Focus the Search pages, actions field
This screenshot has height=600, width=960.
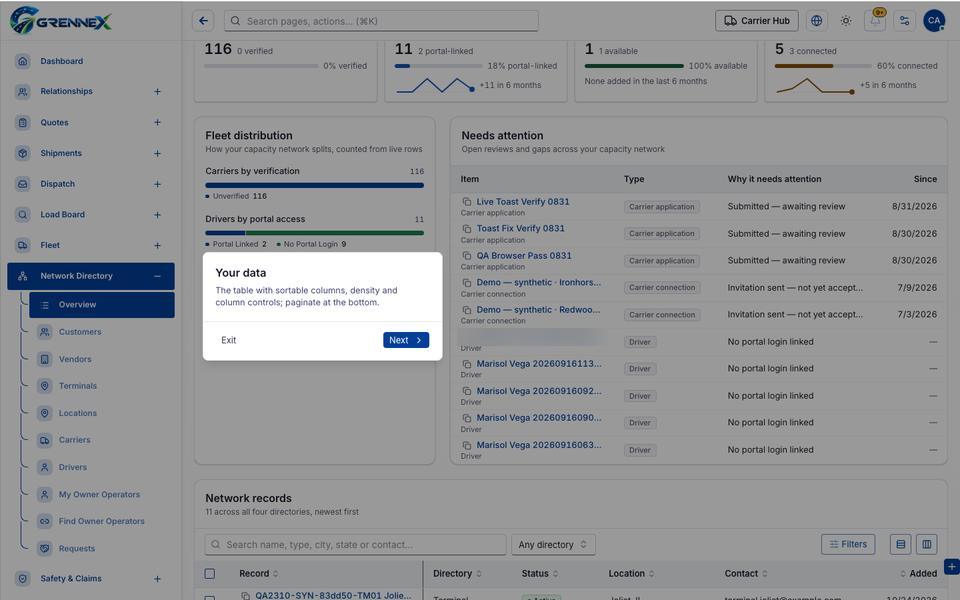[381, 21]
